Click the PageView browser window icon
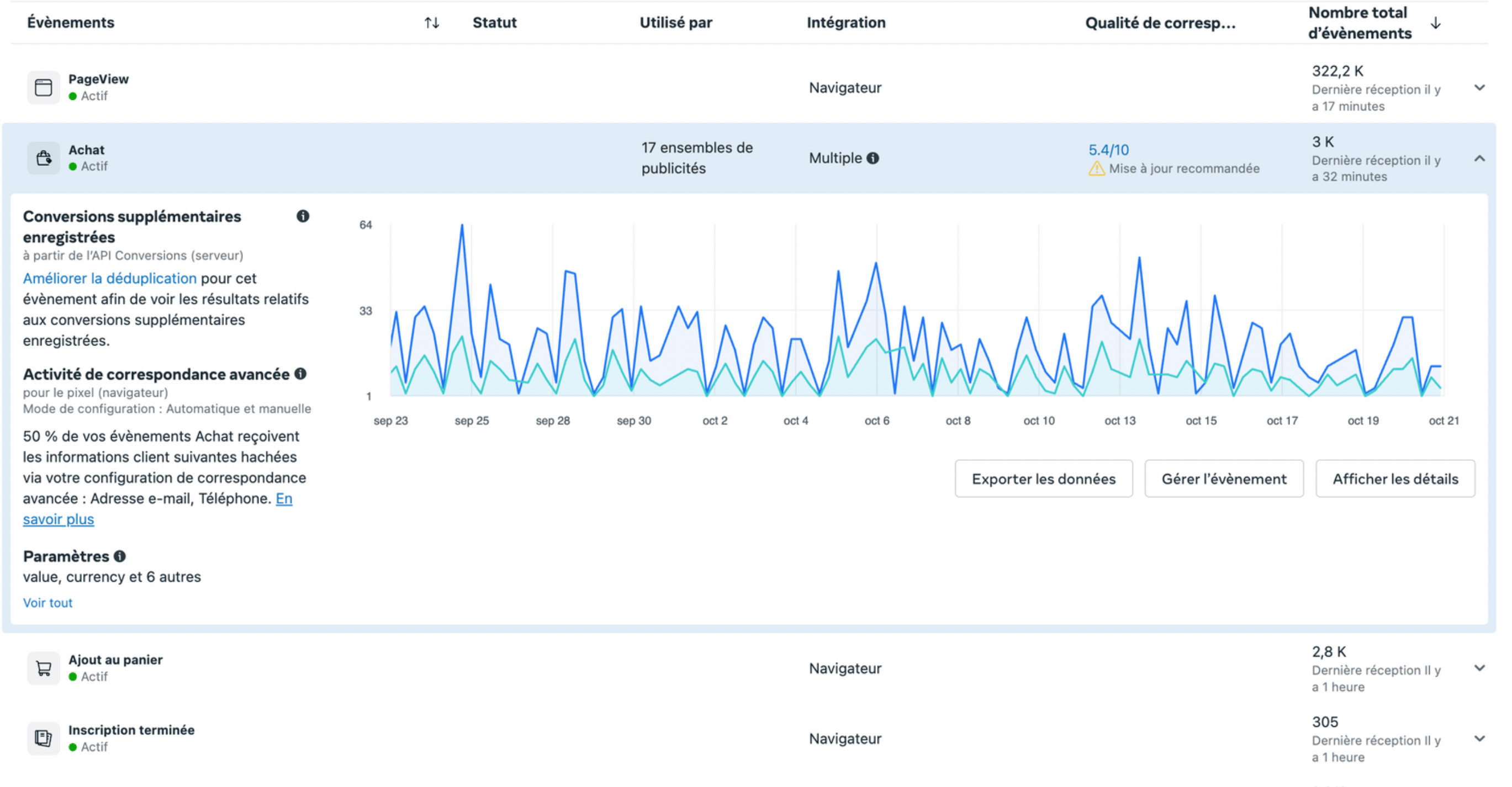 coord(44,88)
